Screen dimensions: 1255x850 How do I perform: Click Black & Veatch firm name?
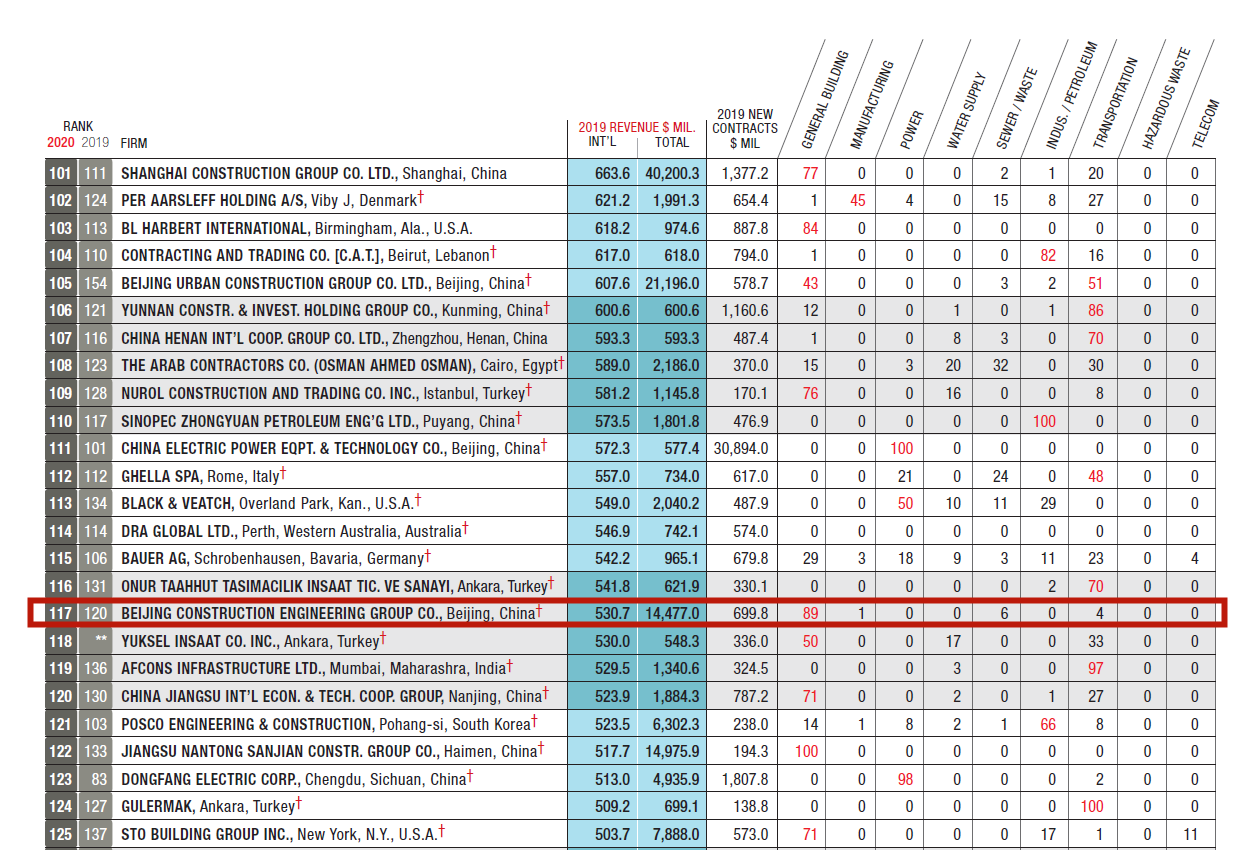(177, 503)
